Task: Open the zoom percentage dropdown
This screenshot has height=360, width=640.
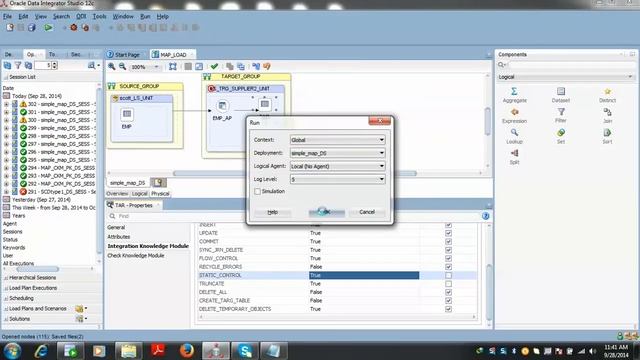Action: coord(156,67)
